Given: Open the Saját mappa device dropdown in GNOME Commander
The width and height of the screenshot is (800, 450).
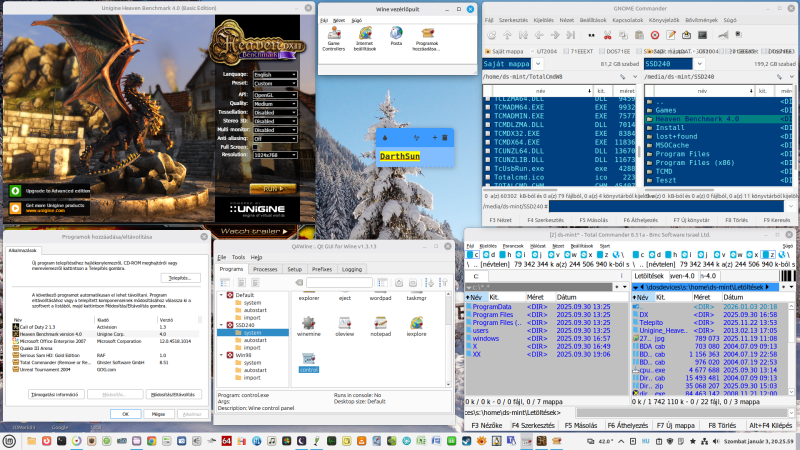Looking at the screenshot, I should tap(538, 64).
